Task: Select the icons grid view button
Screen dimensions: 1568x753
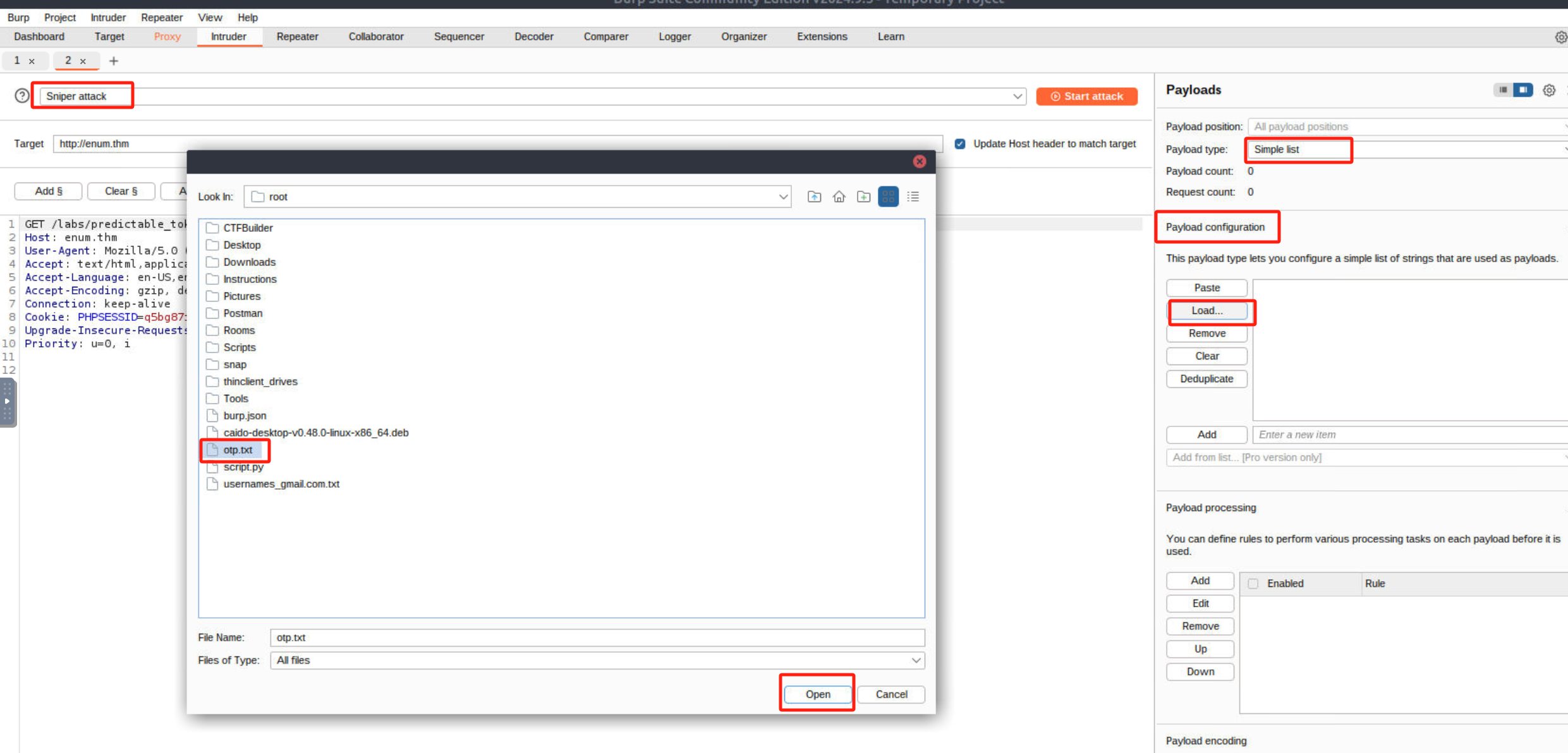Action: pos(888,196)
